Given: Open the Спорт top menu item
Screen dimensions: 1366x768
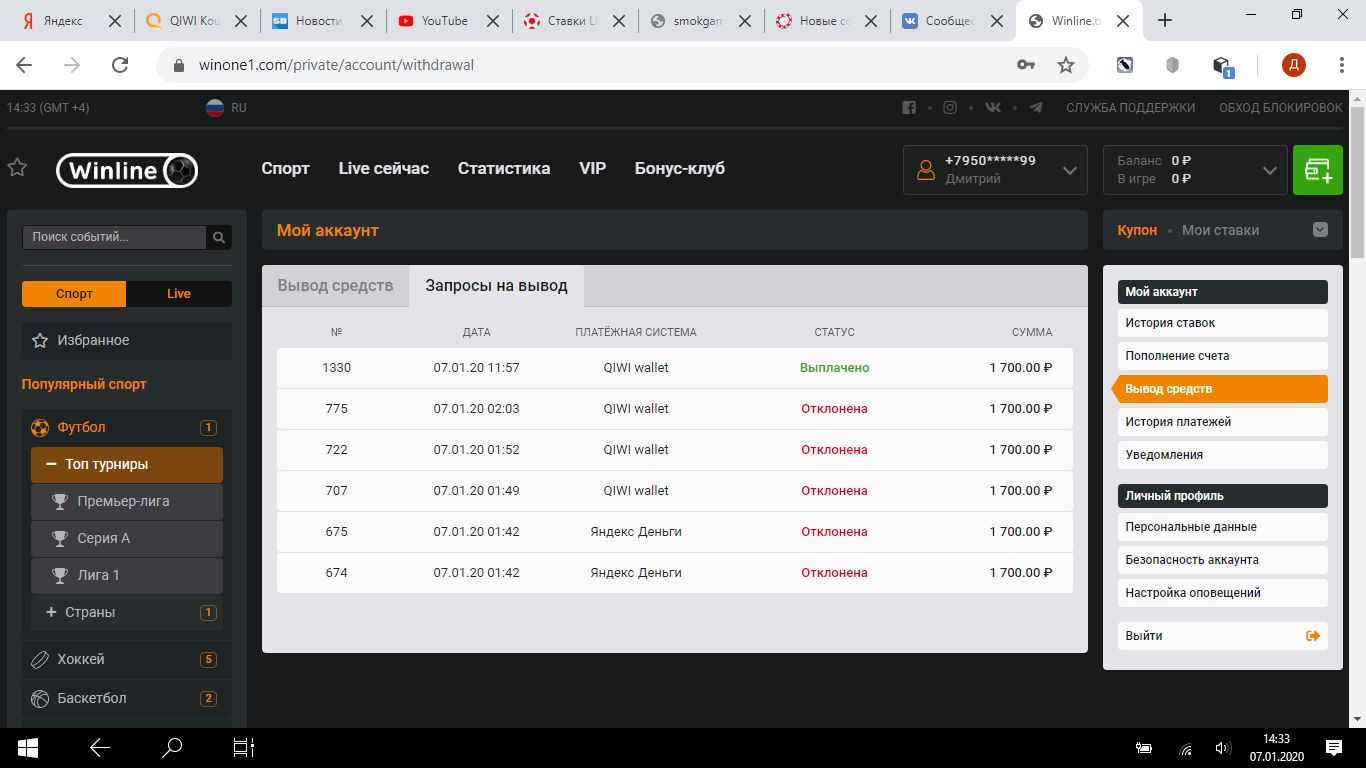Looking at the screenshot, I should click(286, 169).
